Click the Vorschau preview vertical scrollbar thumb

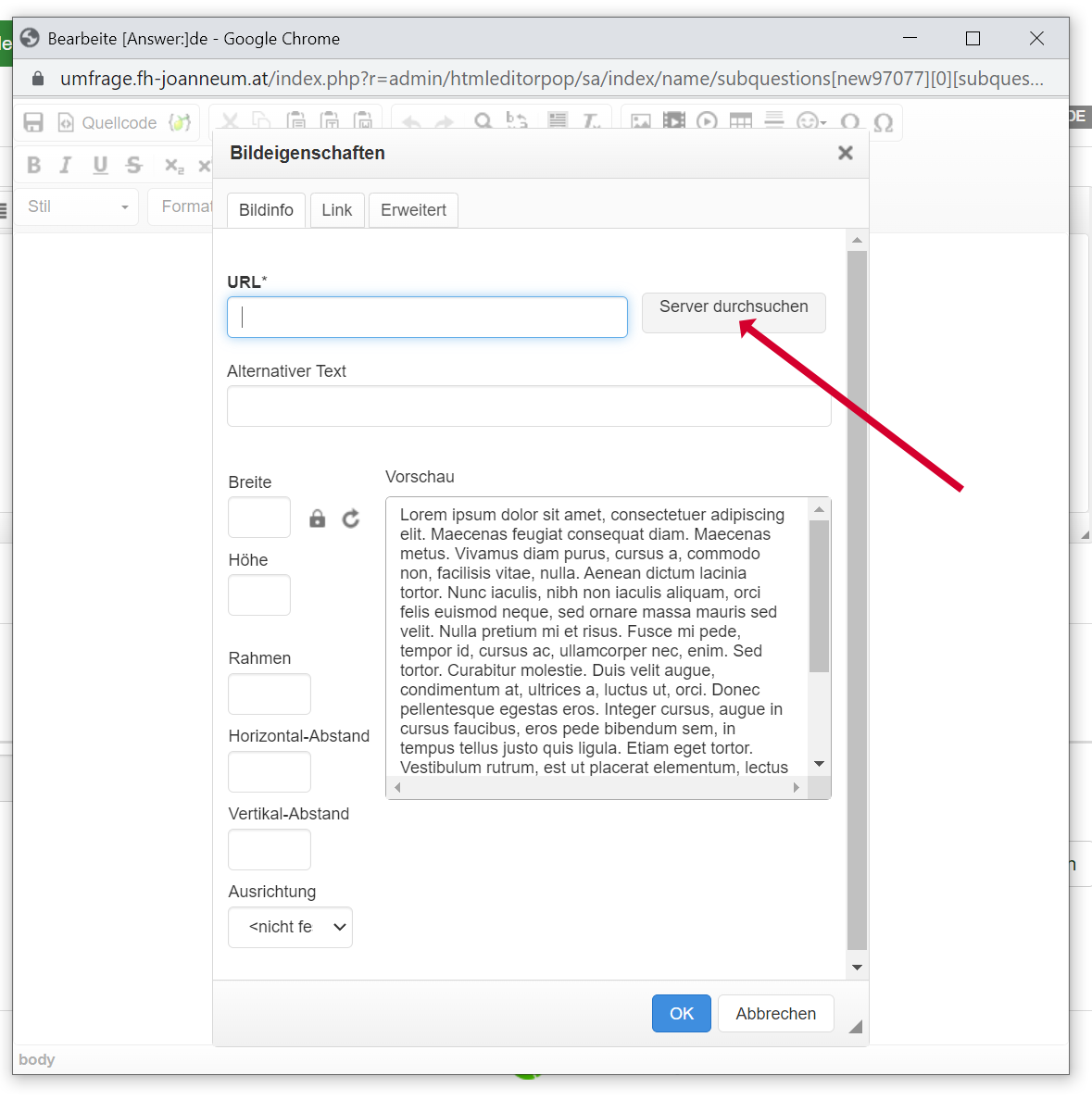[x=819, y=595]
